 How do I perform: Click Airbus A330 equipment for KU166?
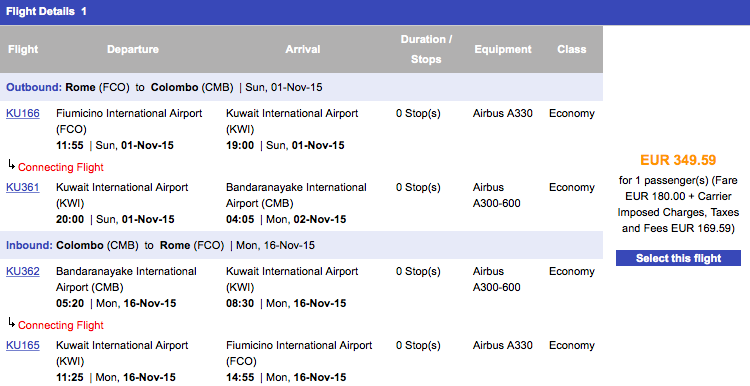pyautogui.click(x=503, y=113)
